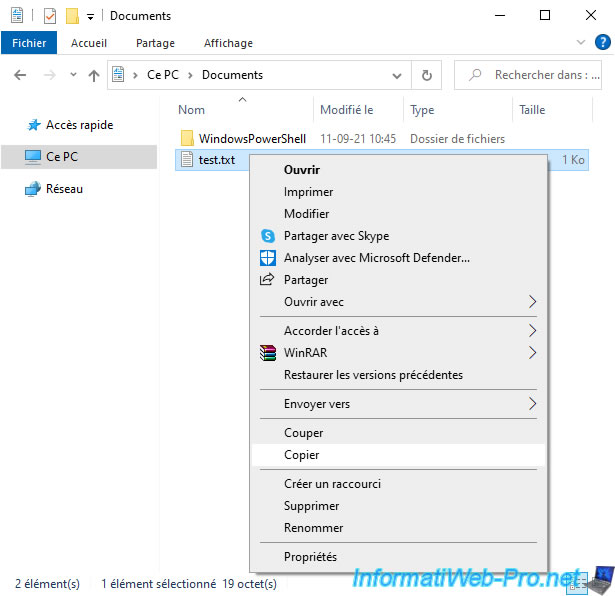Click the back navigation arrow
This screenshot has height=596, width=615.
(21, 75)
